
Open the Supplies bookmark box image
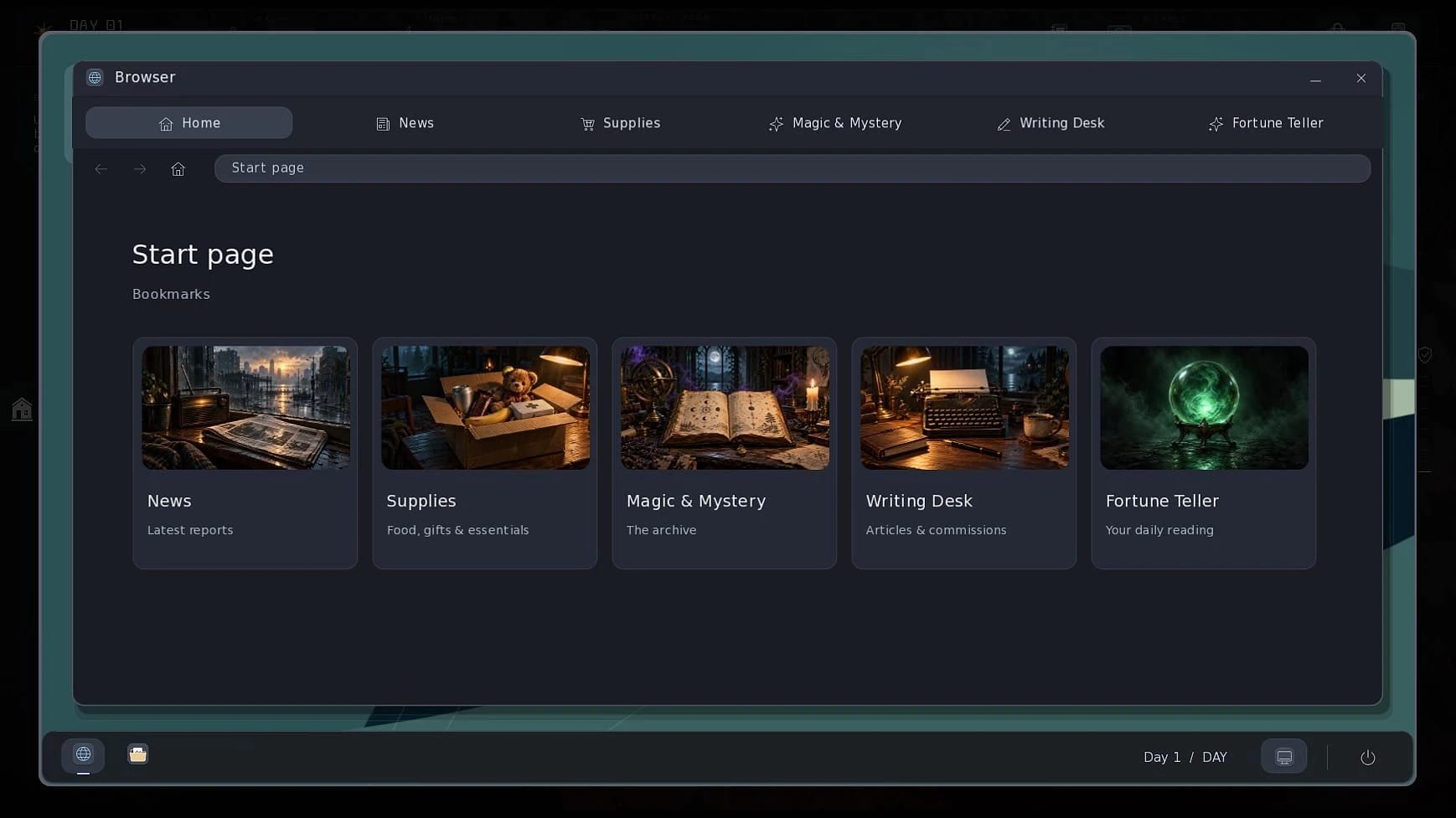486,408
